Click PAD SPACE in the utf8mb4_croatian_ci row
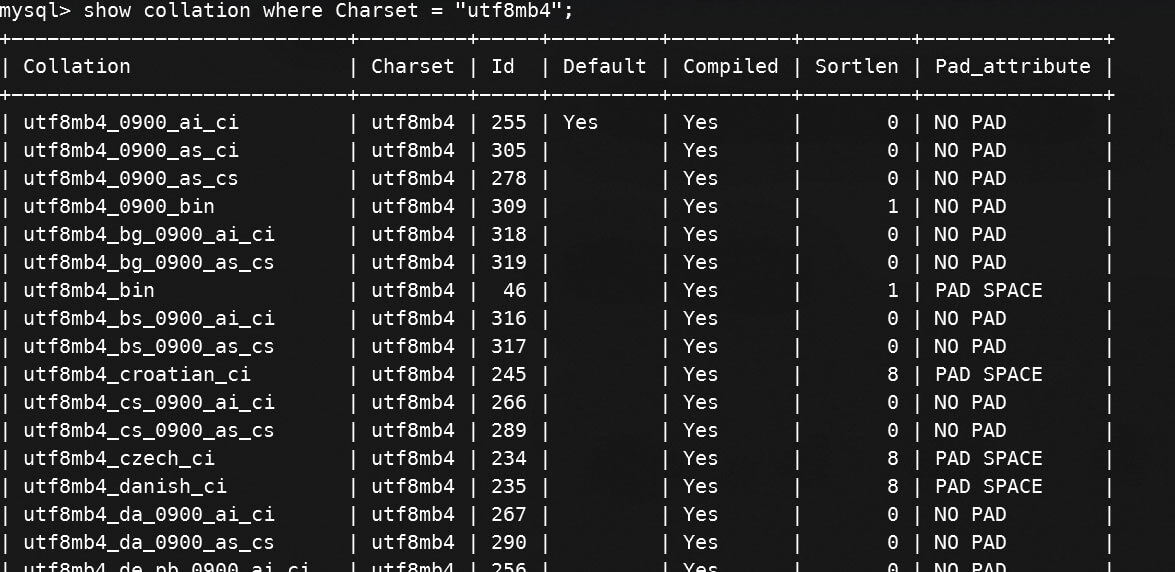 click(x=988, y=374)
